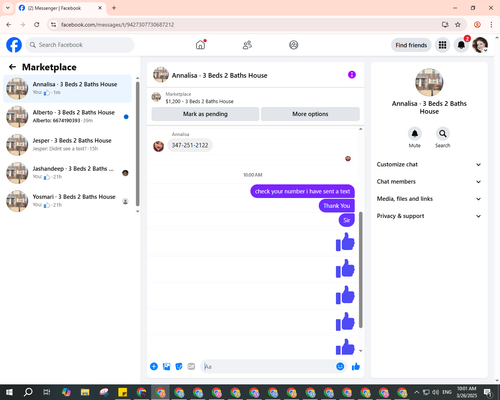Open the Groups icon in top navigation
Image resolution: width=500 pixels, height=400 pixels.
click(x=293, y=45)
